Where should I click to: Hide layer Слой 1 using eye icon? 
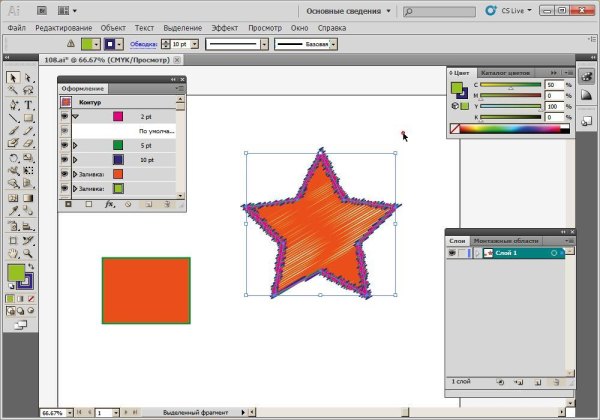point(452,254)
